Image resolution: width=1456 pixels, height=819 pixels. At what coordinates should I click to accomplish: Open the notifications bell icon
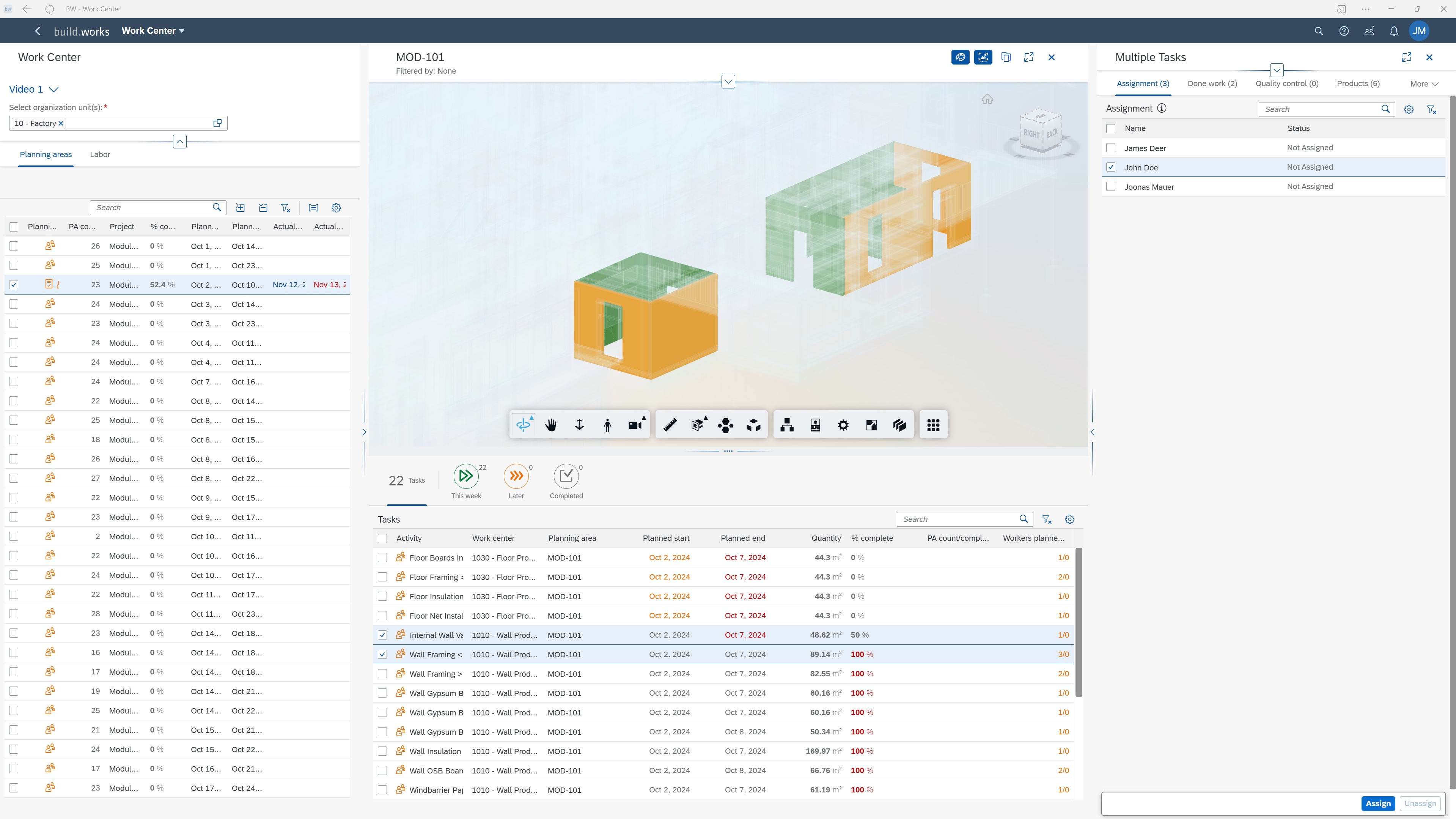coord(1394,31)
